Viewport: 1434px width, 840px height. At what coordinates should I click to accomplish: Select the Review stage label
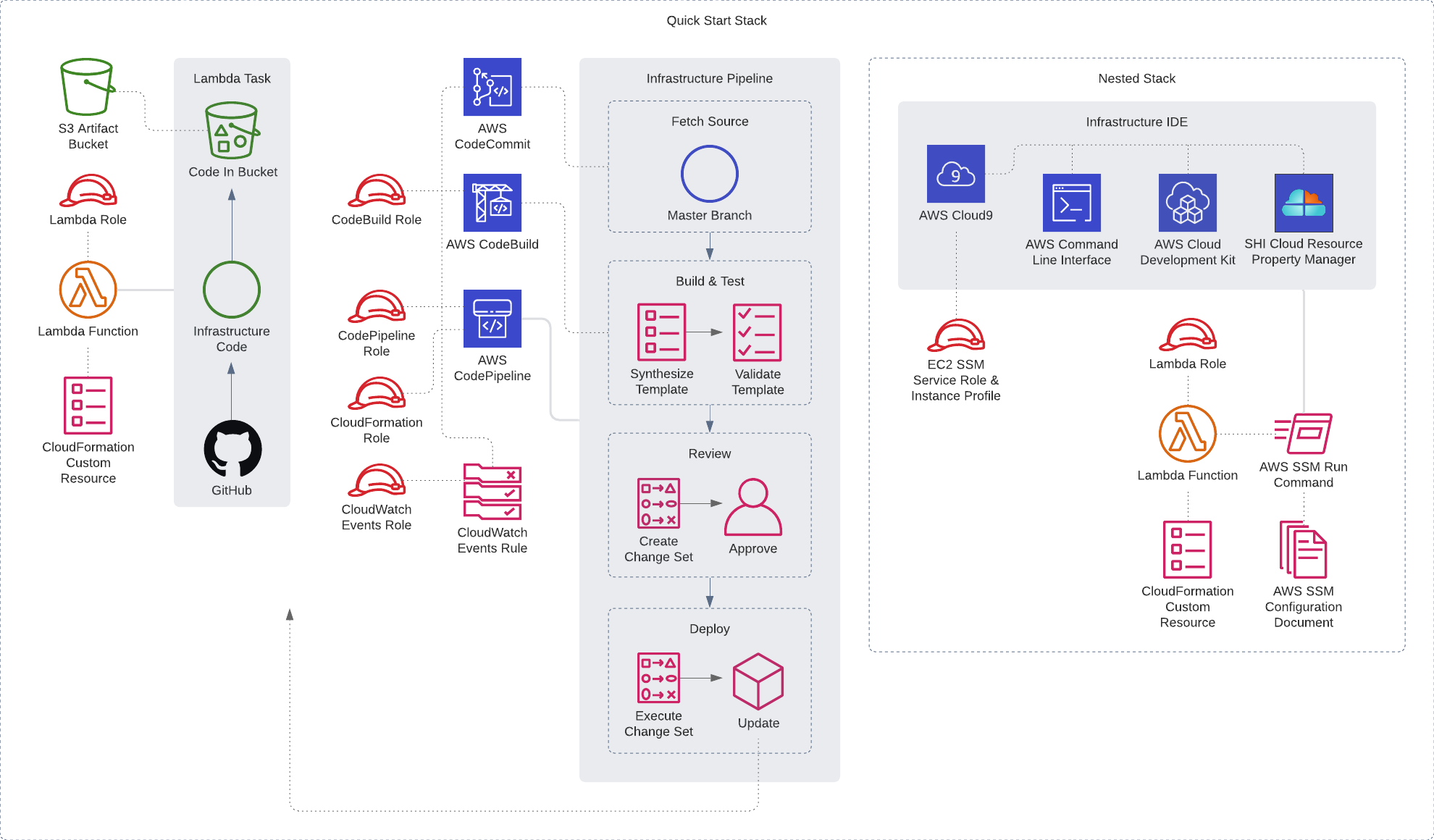pos(710,453)
